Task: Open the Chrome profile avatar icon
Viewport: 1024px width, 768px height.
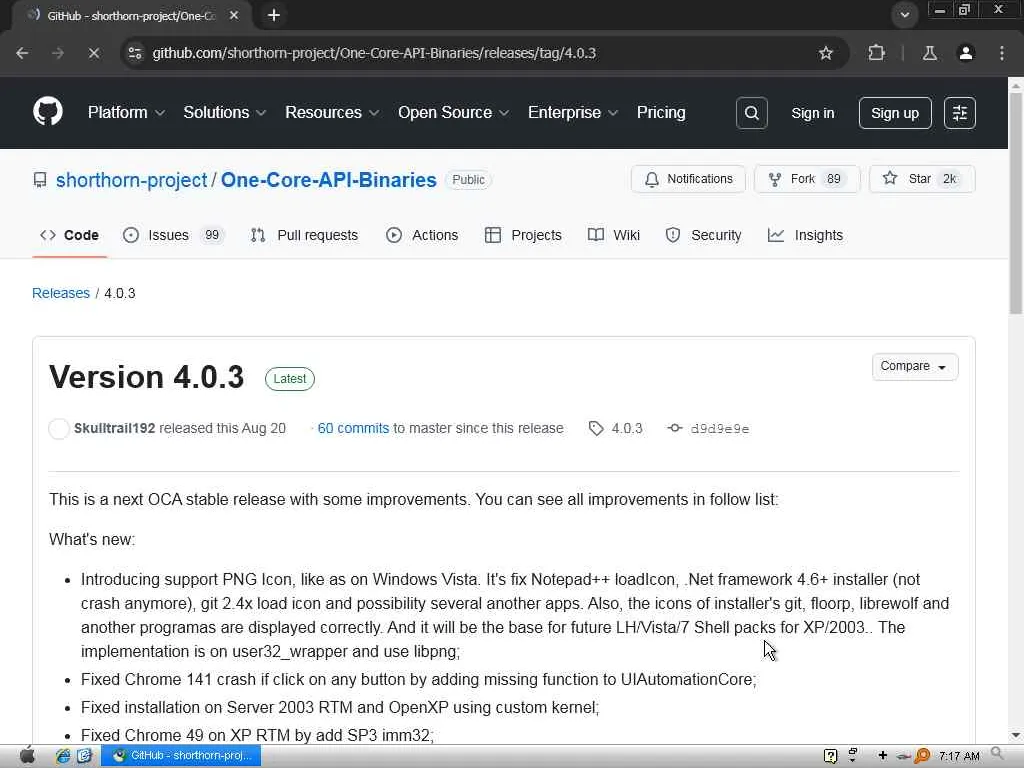Action: pos(966,53)
